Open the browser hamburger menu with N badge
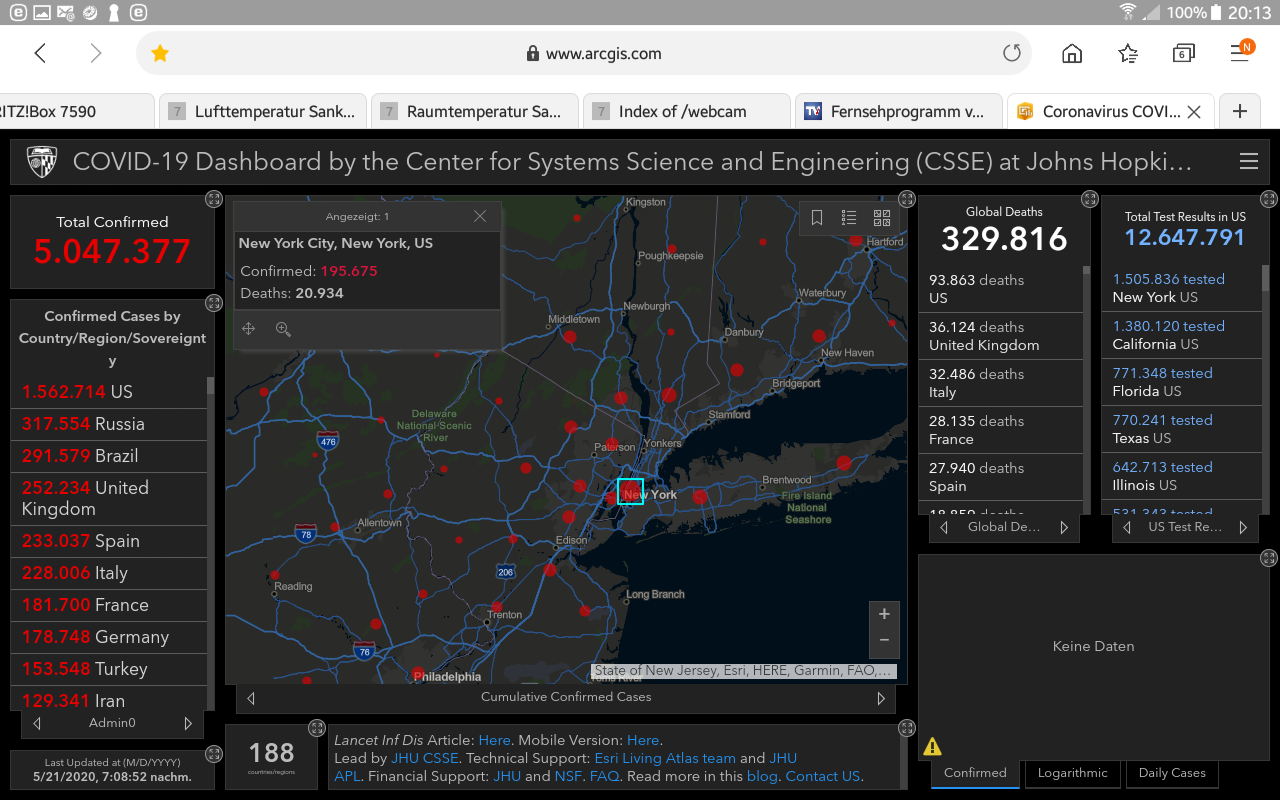Viewport: 1280px width, 800px height. point(1241,51)
